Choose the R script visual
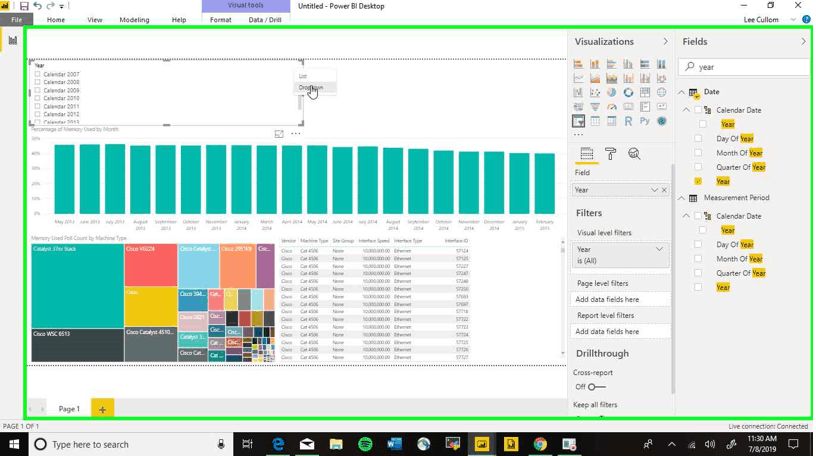This screenshot has width=816, height=457. (628, 121)
